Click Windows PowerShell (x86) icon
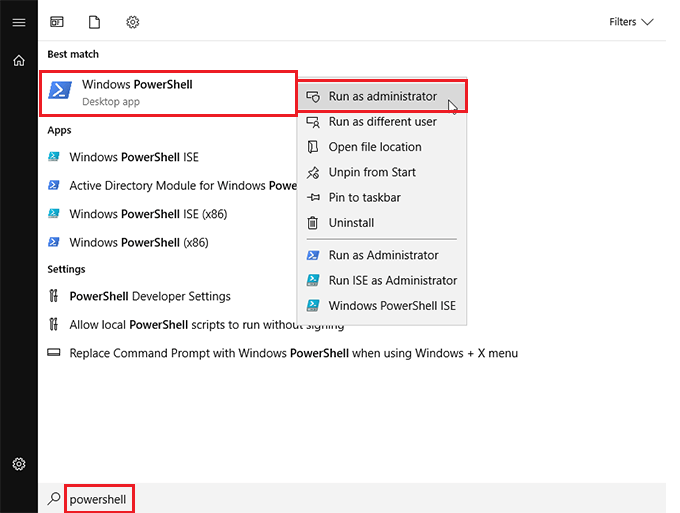680x513 pixels. [54, 242]
